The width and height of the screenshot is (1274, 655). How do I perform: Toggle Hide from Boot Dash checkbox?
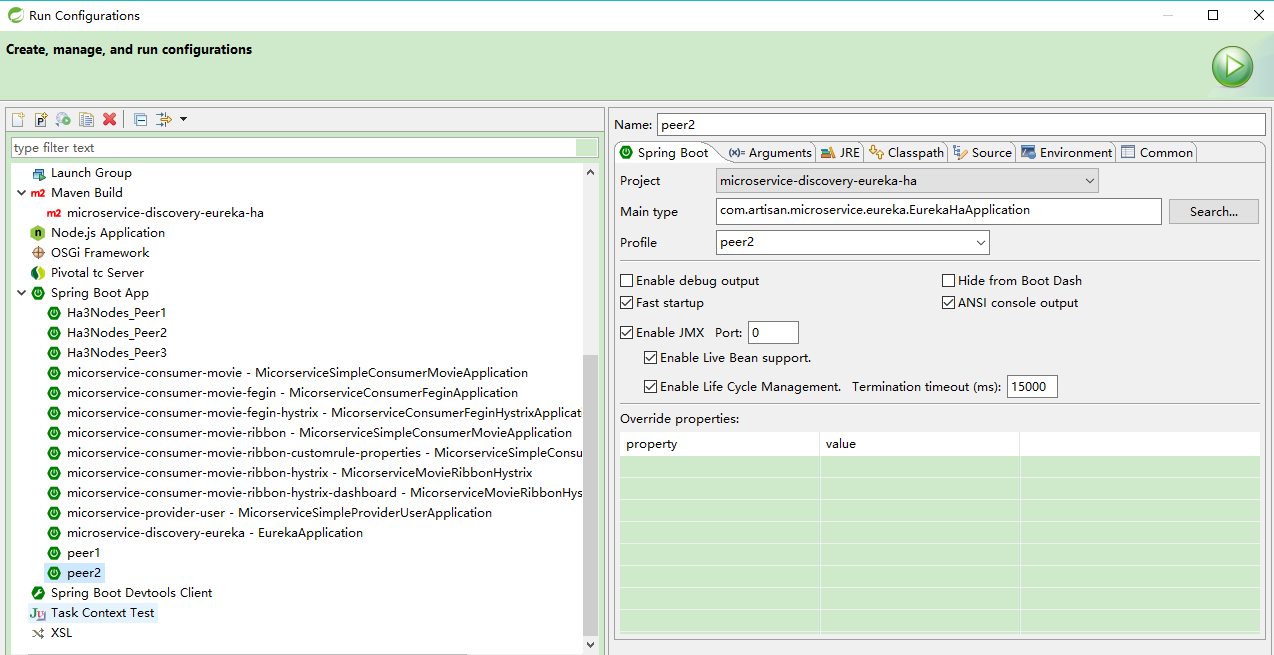(949, 281)
